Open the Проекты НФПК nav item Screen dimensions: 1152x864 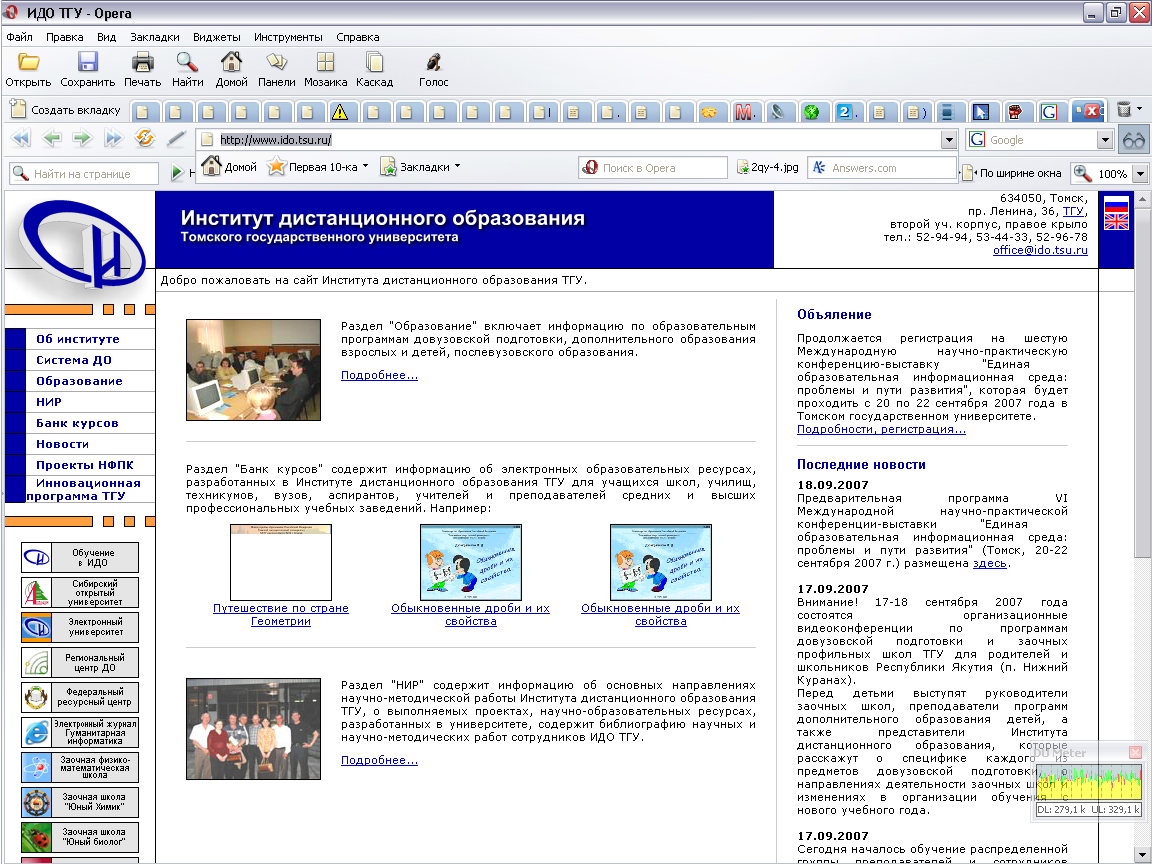coord(85,465)
